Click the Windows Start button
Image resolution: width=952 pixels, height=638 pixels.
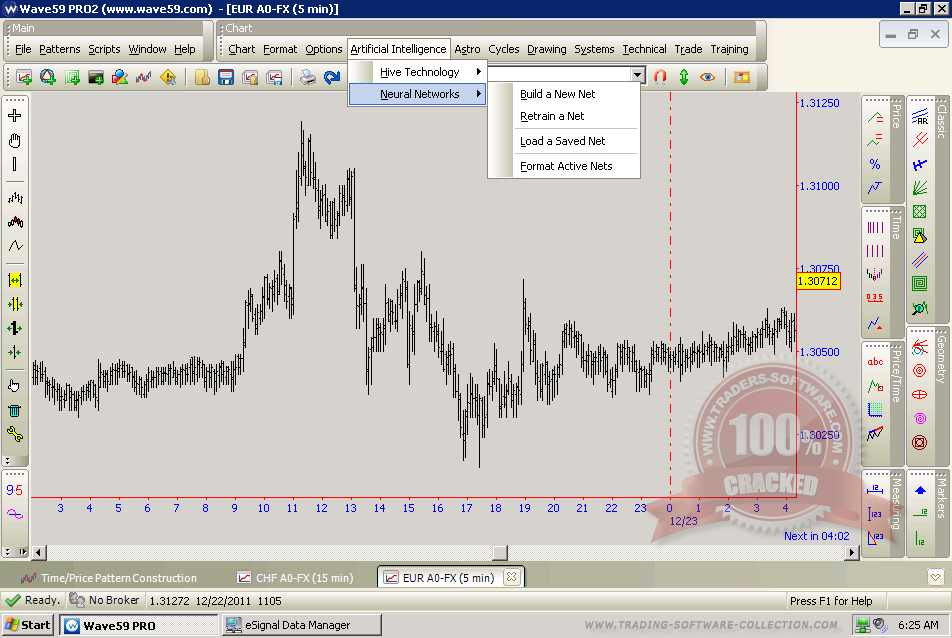(x=28, y=625)
